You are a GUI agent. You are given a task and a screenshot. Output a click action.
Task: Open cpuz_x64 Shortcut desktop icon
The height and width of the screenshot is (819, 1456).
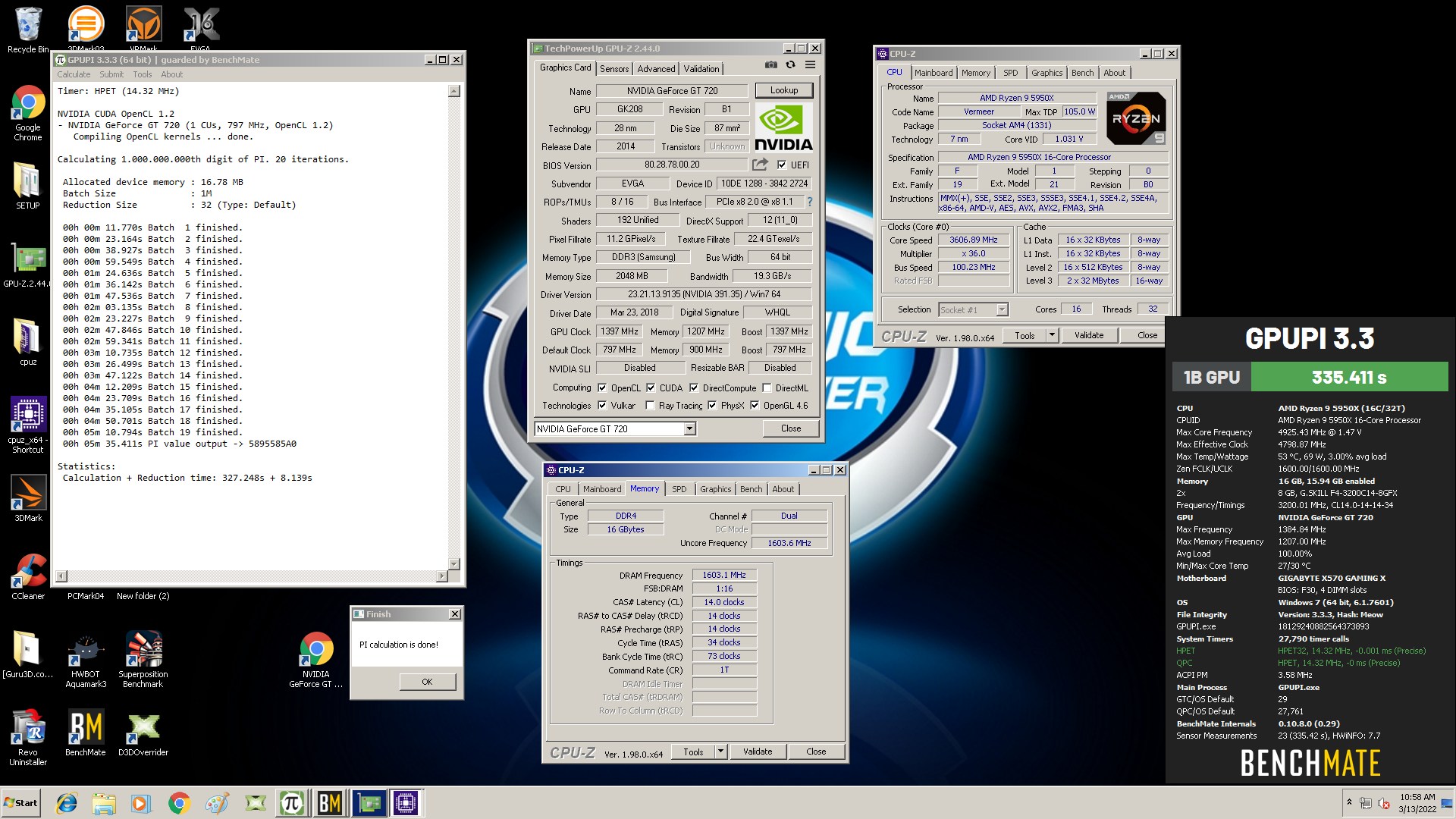click(28, 425)
